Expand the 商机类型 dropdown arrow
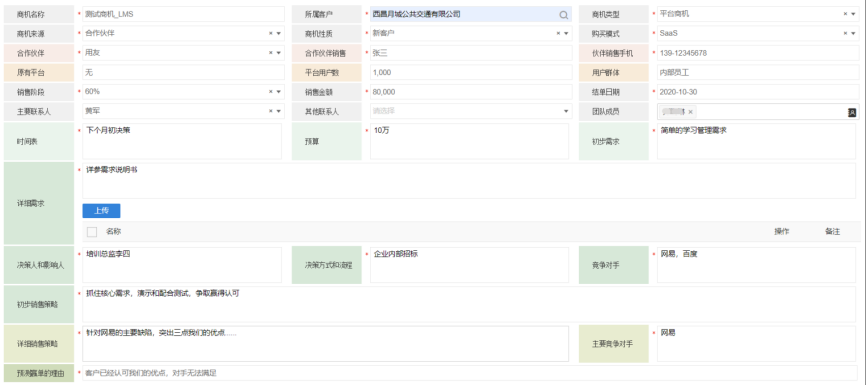 pyautogui.click(x=853, y=14)
